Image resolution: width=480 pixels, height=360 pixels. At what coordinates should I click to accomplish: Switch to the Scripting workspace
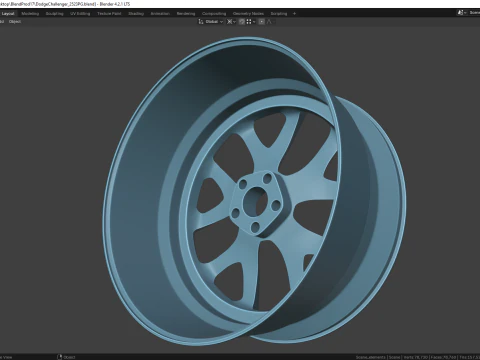click(279, 14)
